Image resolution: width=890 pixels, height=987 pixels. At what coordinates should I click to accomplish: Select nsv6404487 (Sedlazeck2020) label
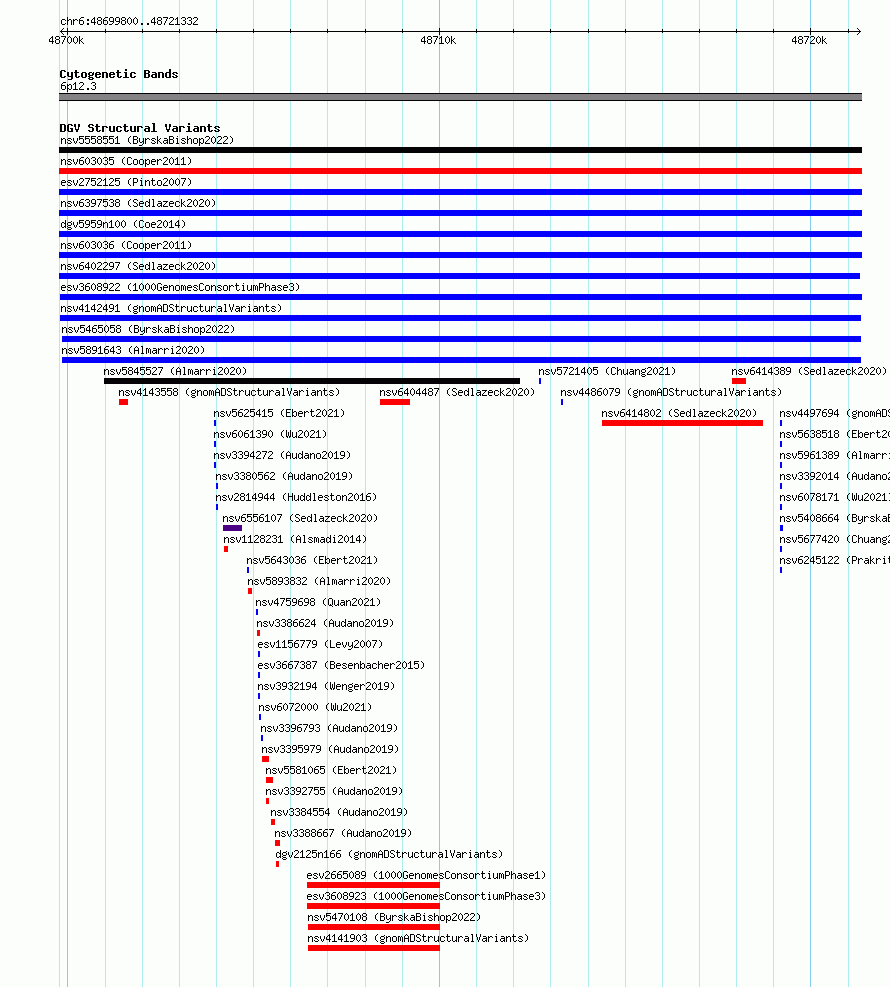[457, 392]
